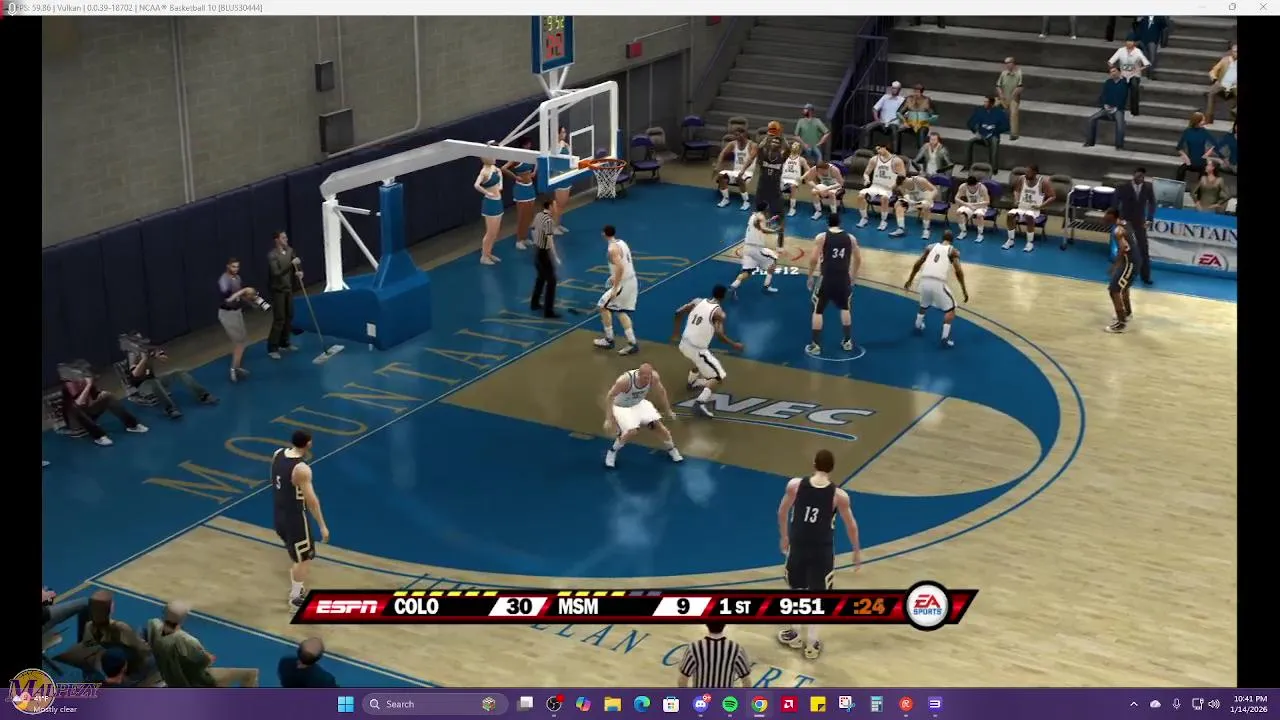Click the ESPN logo on the scoreboard
Viewport: 1280px width, 720px height.
[x=347, y=607]
